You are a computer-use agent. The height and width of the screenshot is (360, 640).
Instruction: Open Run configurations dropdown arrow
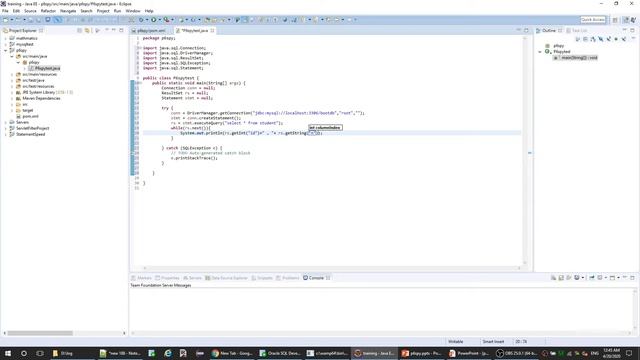[159, 20]
